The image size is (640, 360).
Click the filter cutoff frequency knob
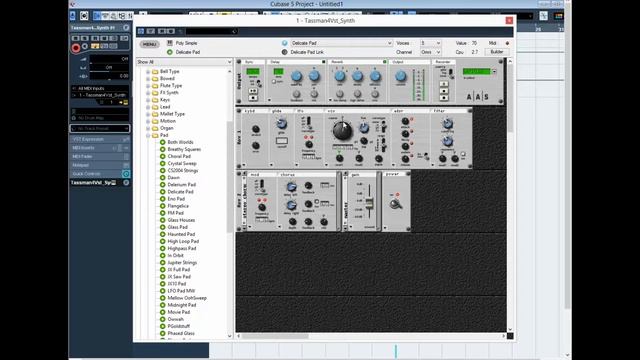448,123
